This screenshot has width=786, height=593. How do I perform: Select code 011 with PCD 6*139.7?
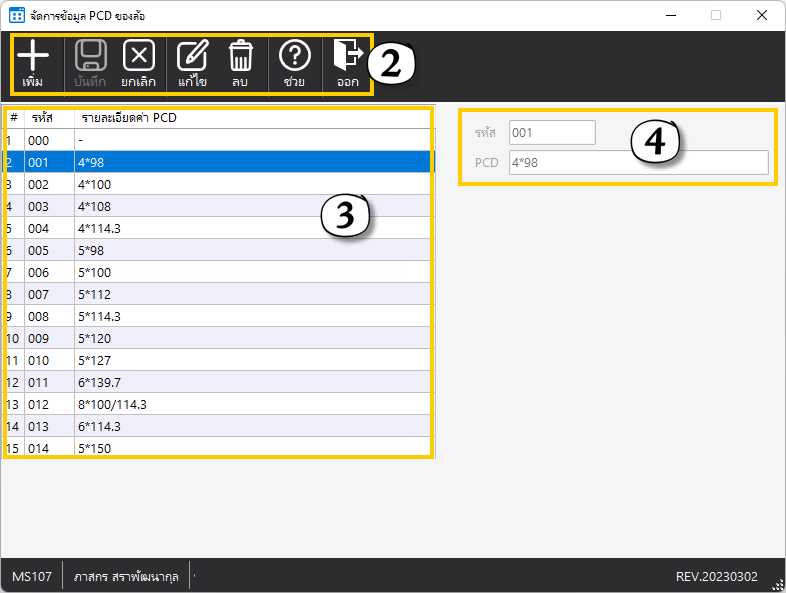[x=200, y=382]
